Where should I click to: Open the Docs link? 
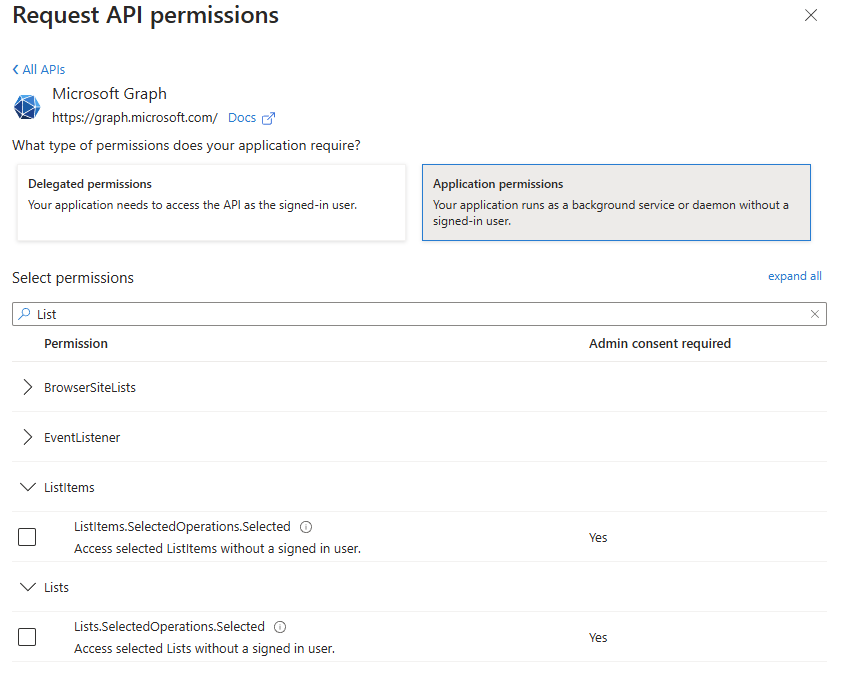[242, 118]
